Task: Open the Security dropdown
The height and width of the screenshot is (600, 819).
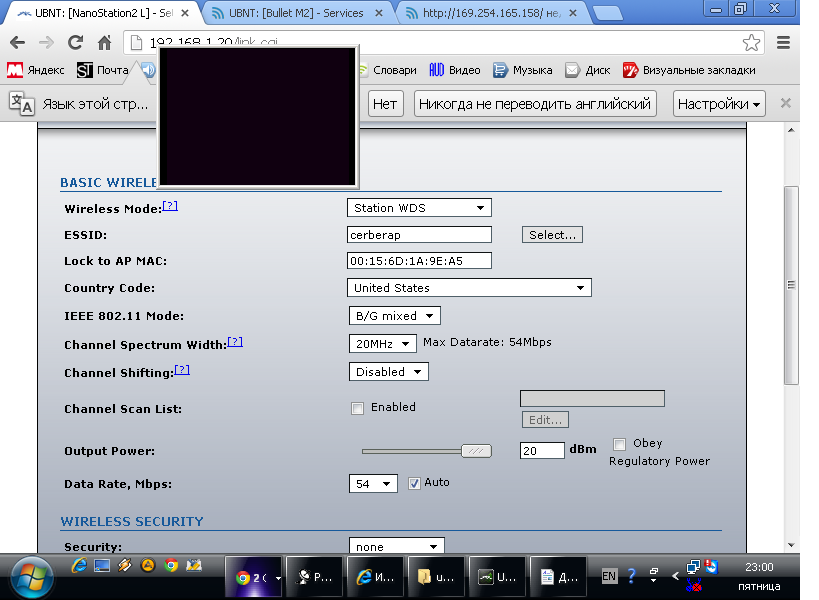Action: (396, 546)
